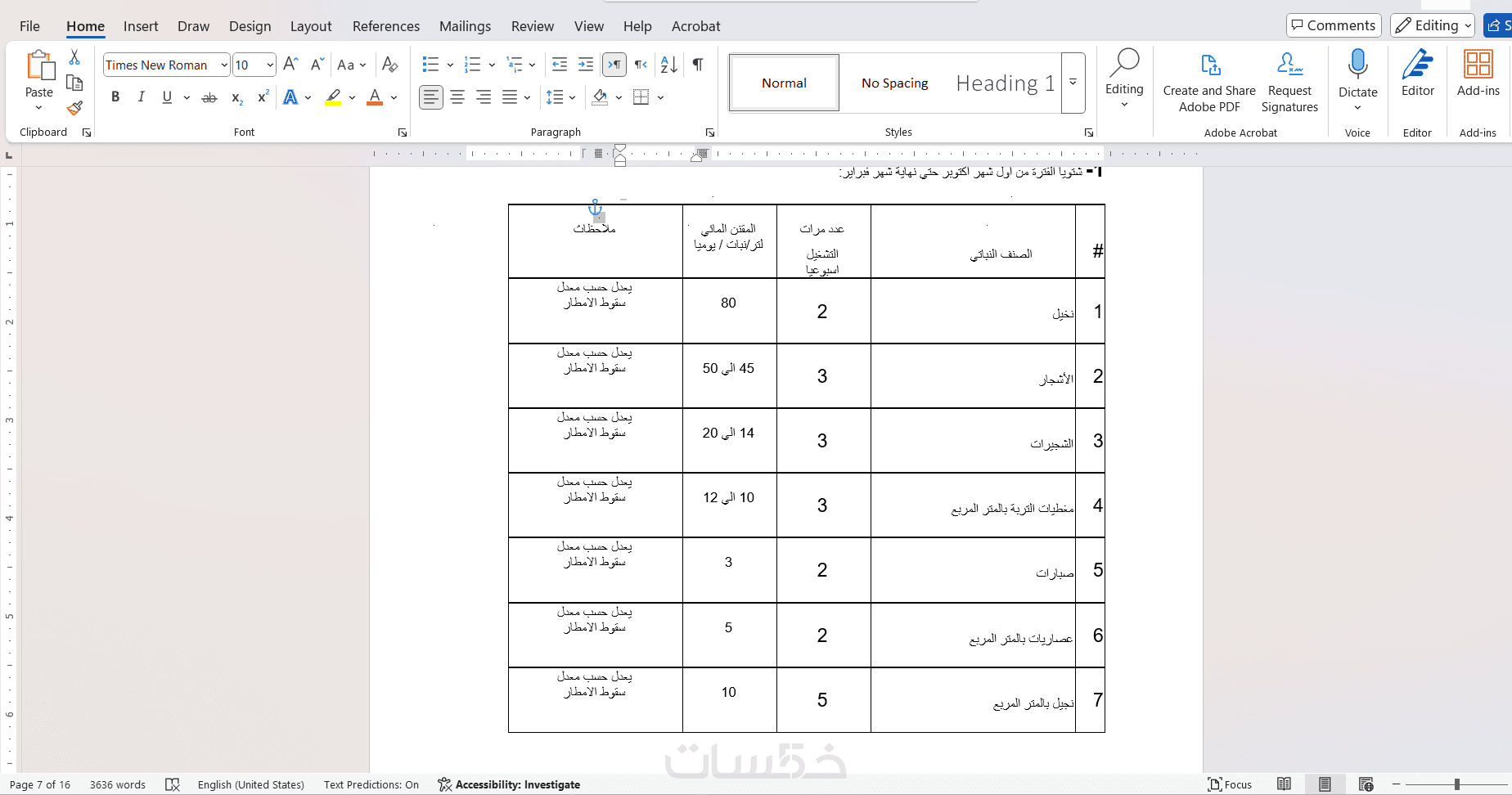Image resolution: width=1512 pixels, height=795 pixels.
Task: Open the Paragraph dialog launcher
Action: (x=710, y=132)
